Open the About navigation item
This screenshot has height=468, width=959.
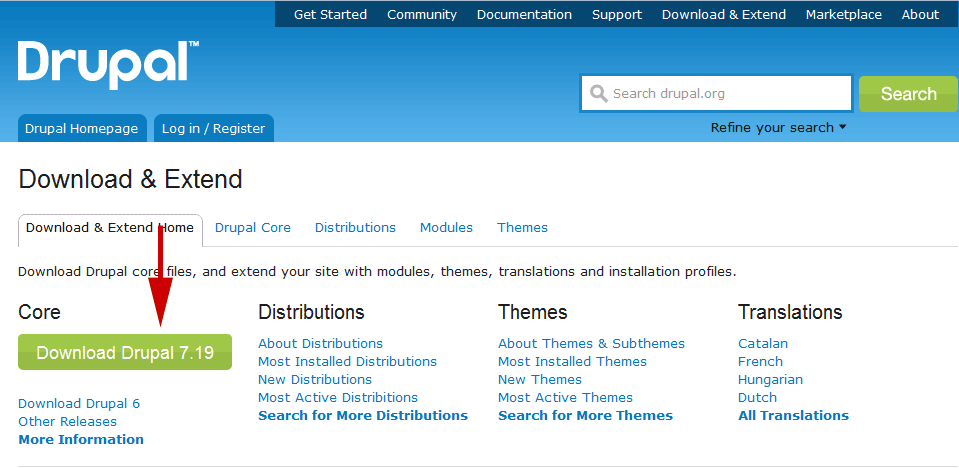pyautogui.click(x=920, y=15)
